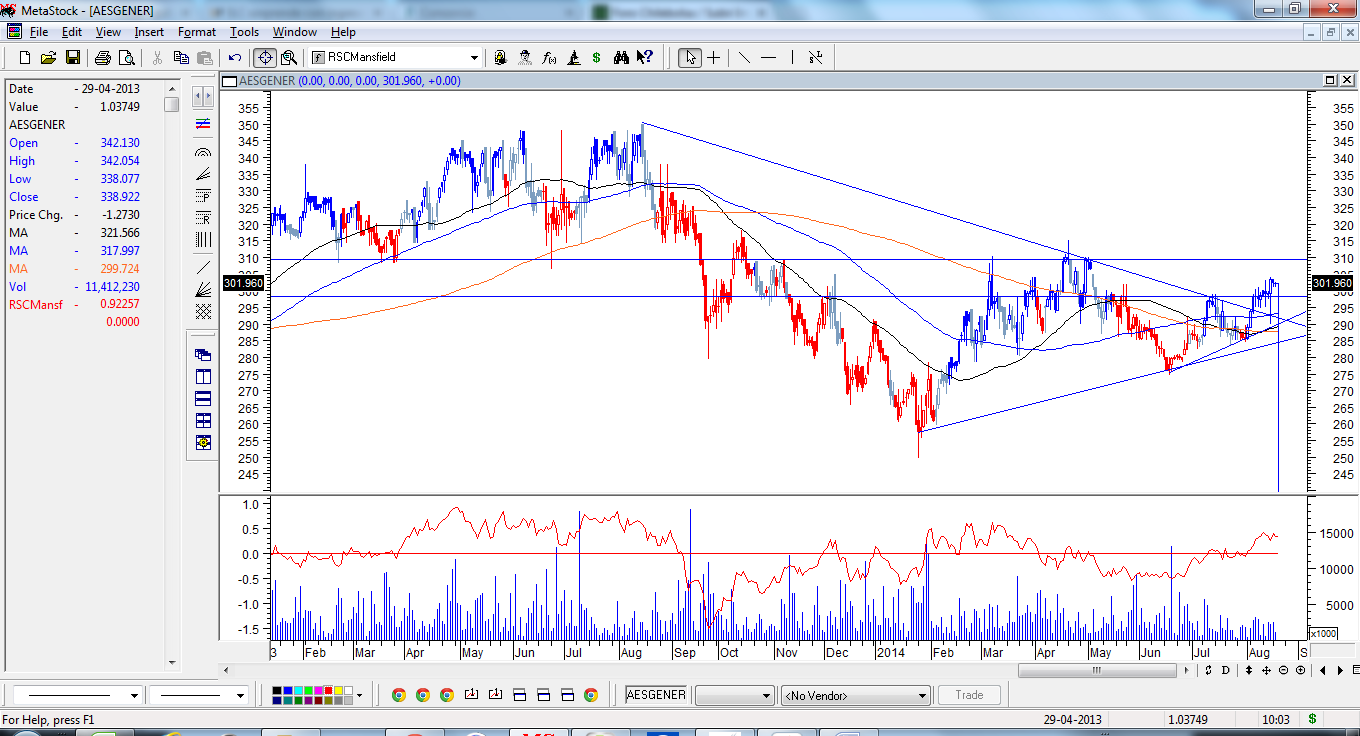
Task: Open the Format menu
Action: coord(197,32)
